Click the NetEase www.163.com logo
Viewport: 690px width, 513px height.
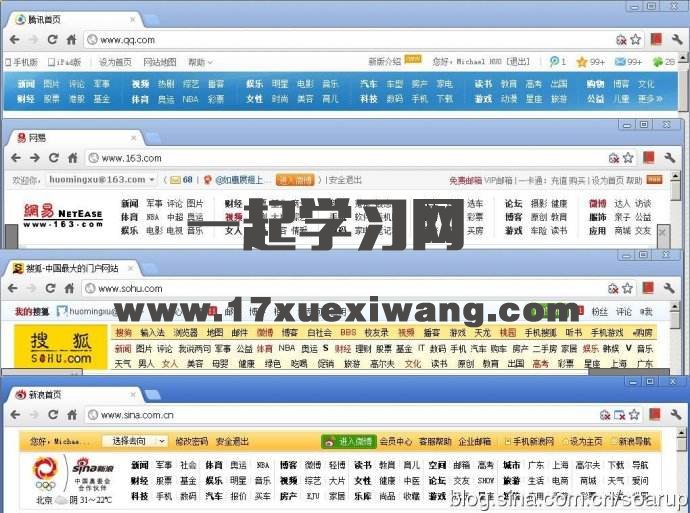click(x=63, y=215)
